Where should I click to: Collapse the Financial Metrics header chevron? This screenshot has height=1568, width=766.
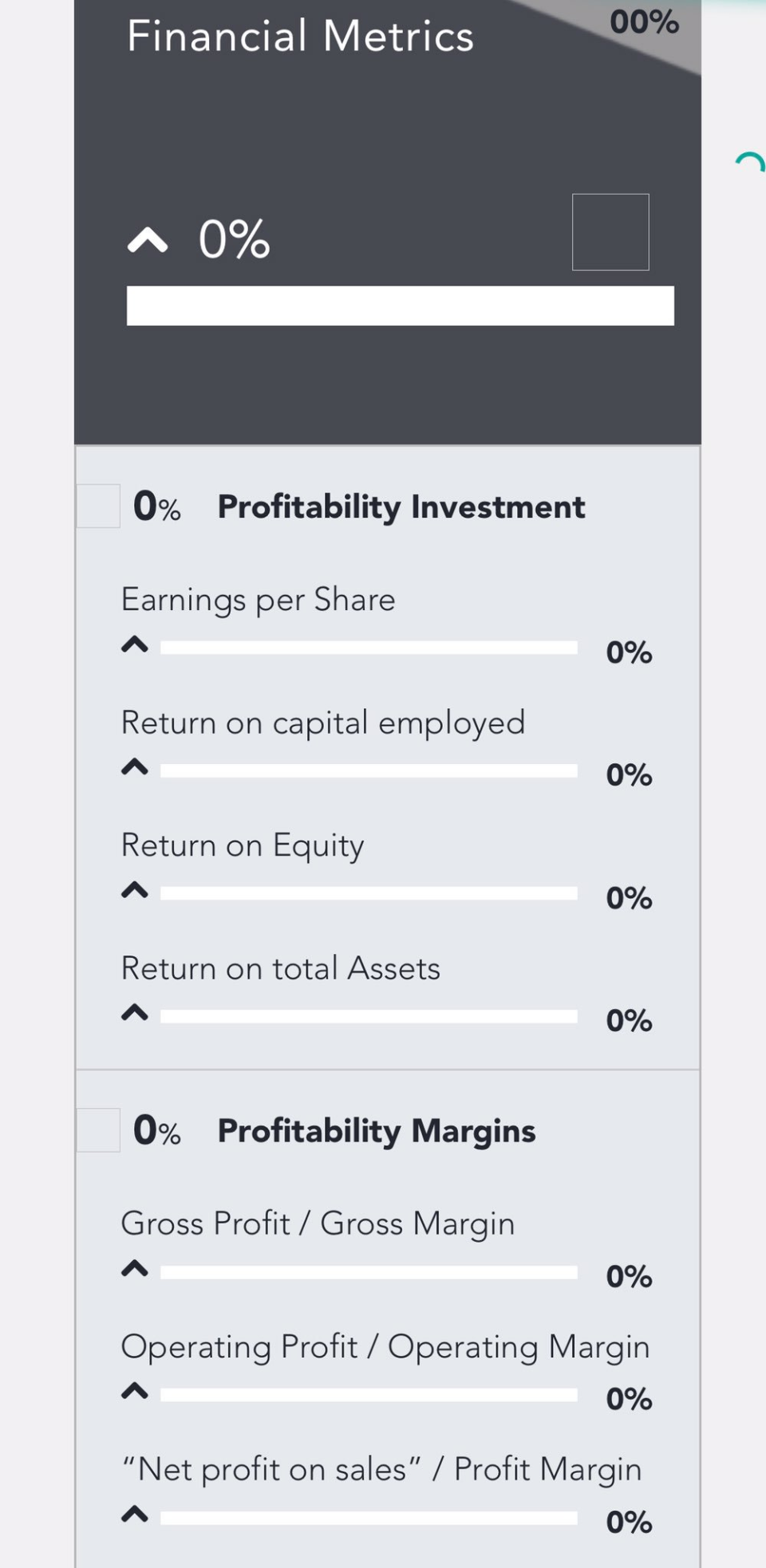click(148, 239)
